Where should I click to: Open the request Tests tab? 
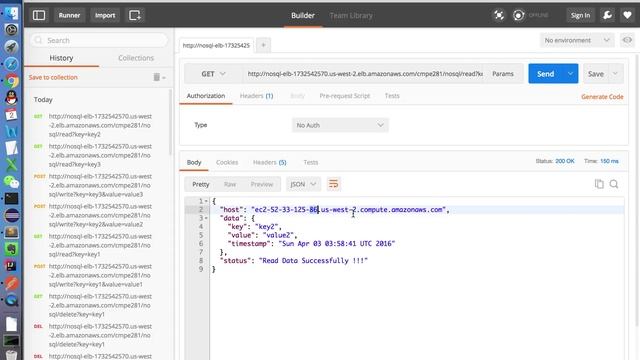pyautogui.click(x=392, y=96)
